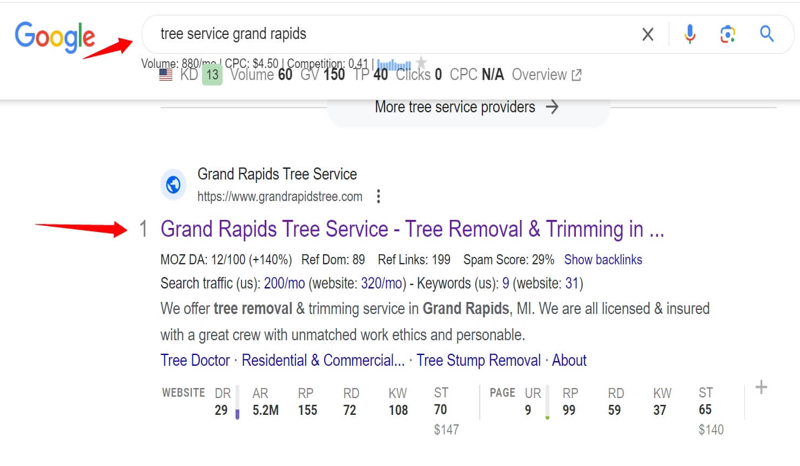Image resolution: width=800 pixels, height=466 pixels.
Task: Click the website ST value 70
Action: 440,410
